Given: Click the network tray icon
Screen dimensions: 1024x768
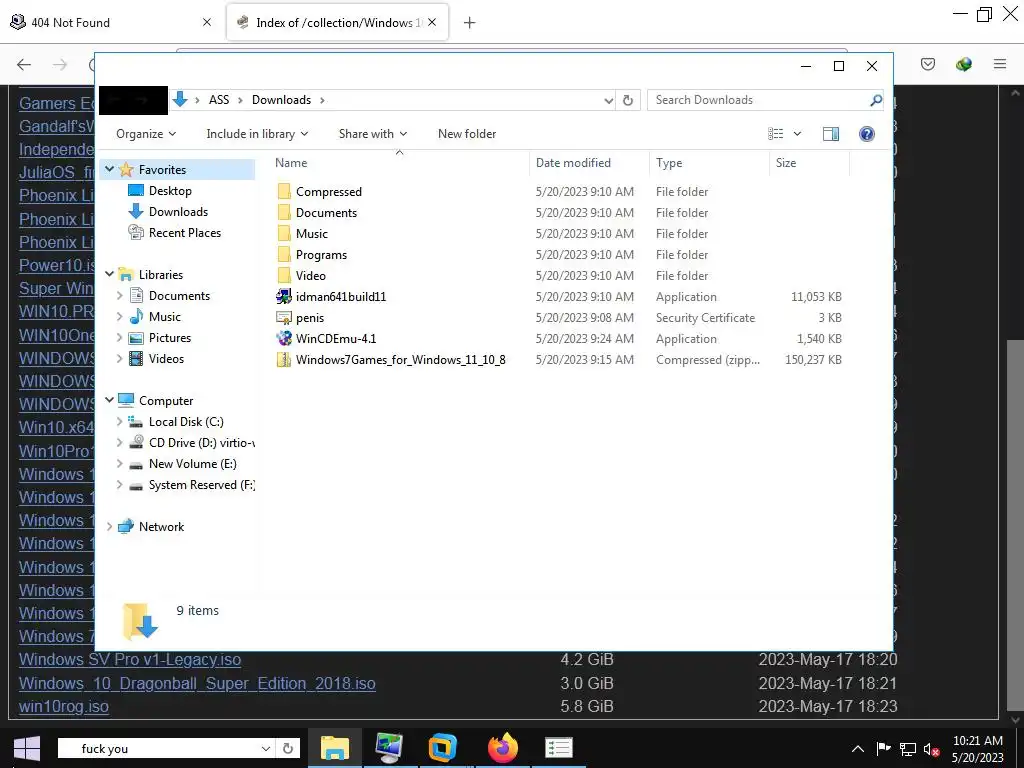Looking at the screenshot, I should click(x=908, y=749).
